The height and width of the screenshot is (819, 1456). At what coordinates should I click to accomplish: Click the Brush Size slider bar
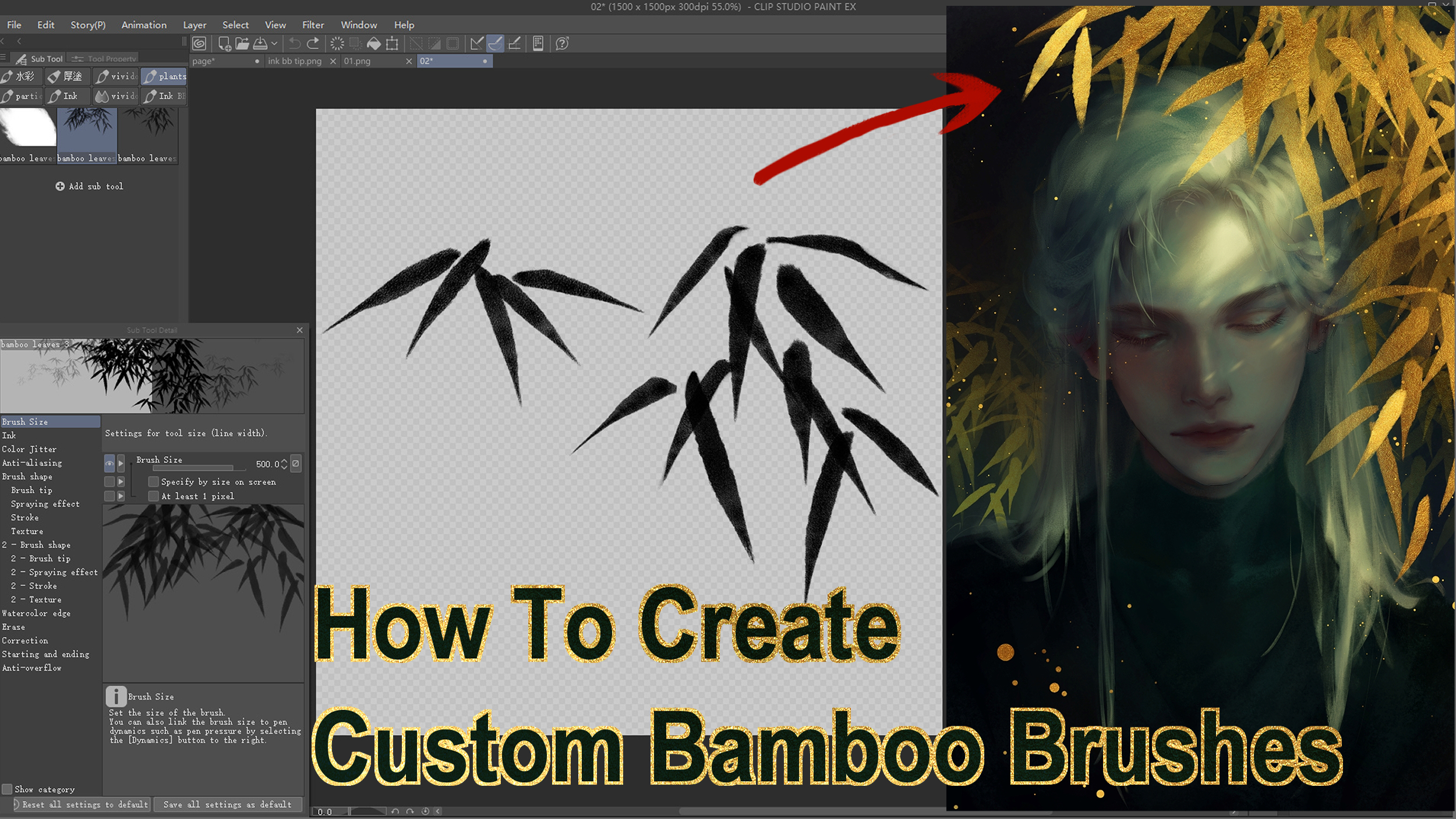coord(199,468)
